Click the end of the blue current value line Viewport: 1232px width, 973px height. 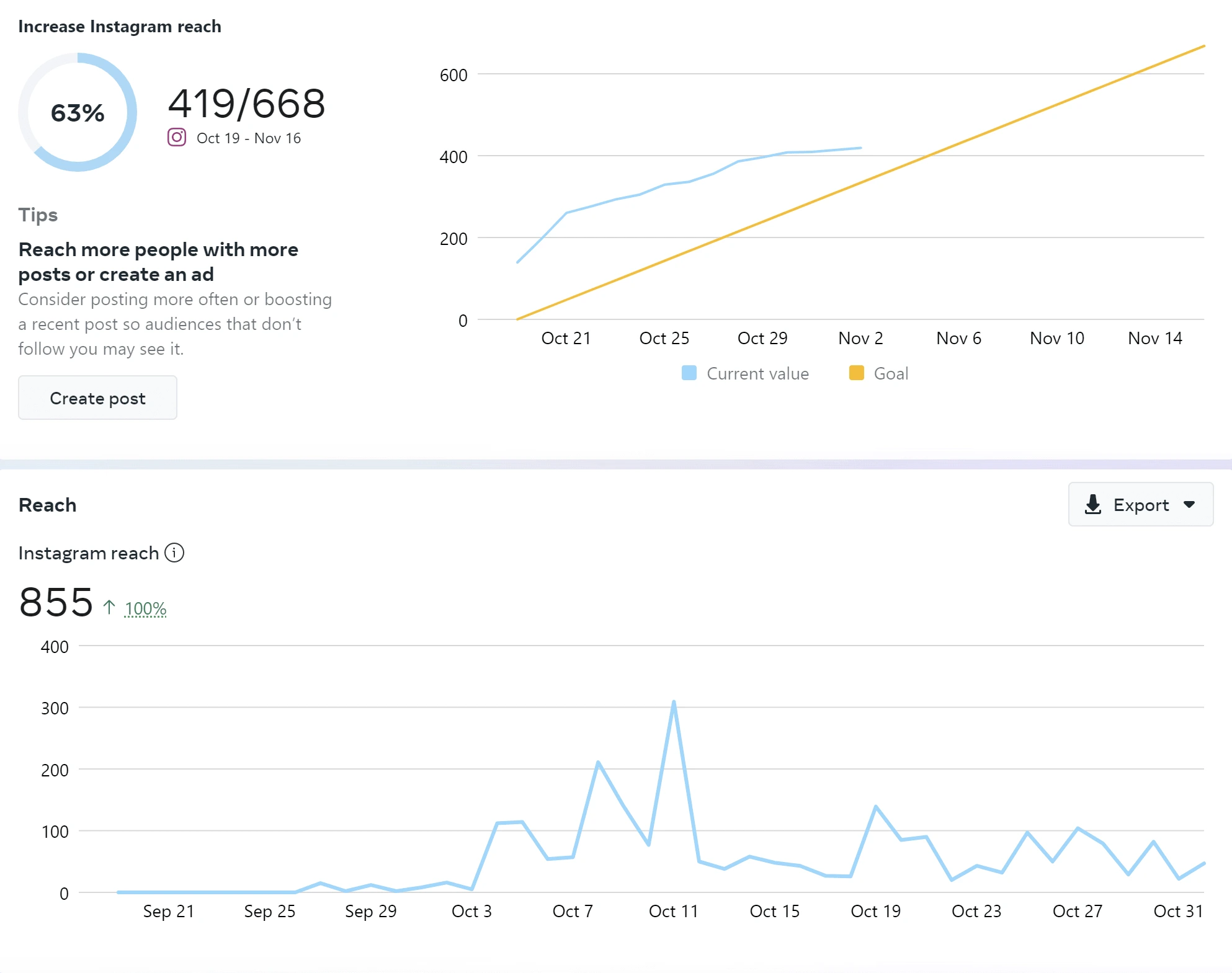point(860,148)
